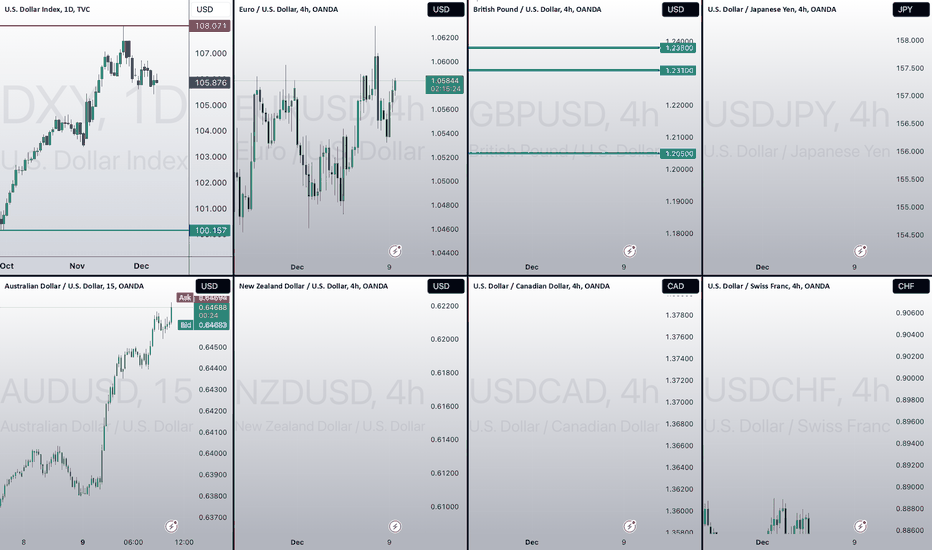Select the 1.23100 price line label on GBPUSD
Image resolution: width=932 pixels, height=550 pixels.
[678, 70]
